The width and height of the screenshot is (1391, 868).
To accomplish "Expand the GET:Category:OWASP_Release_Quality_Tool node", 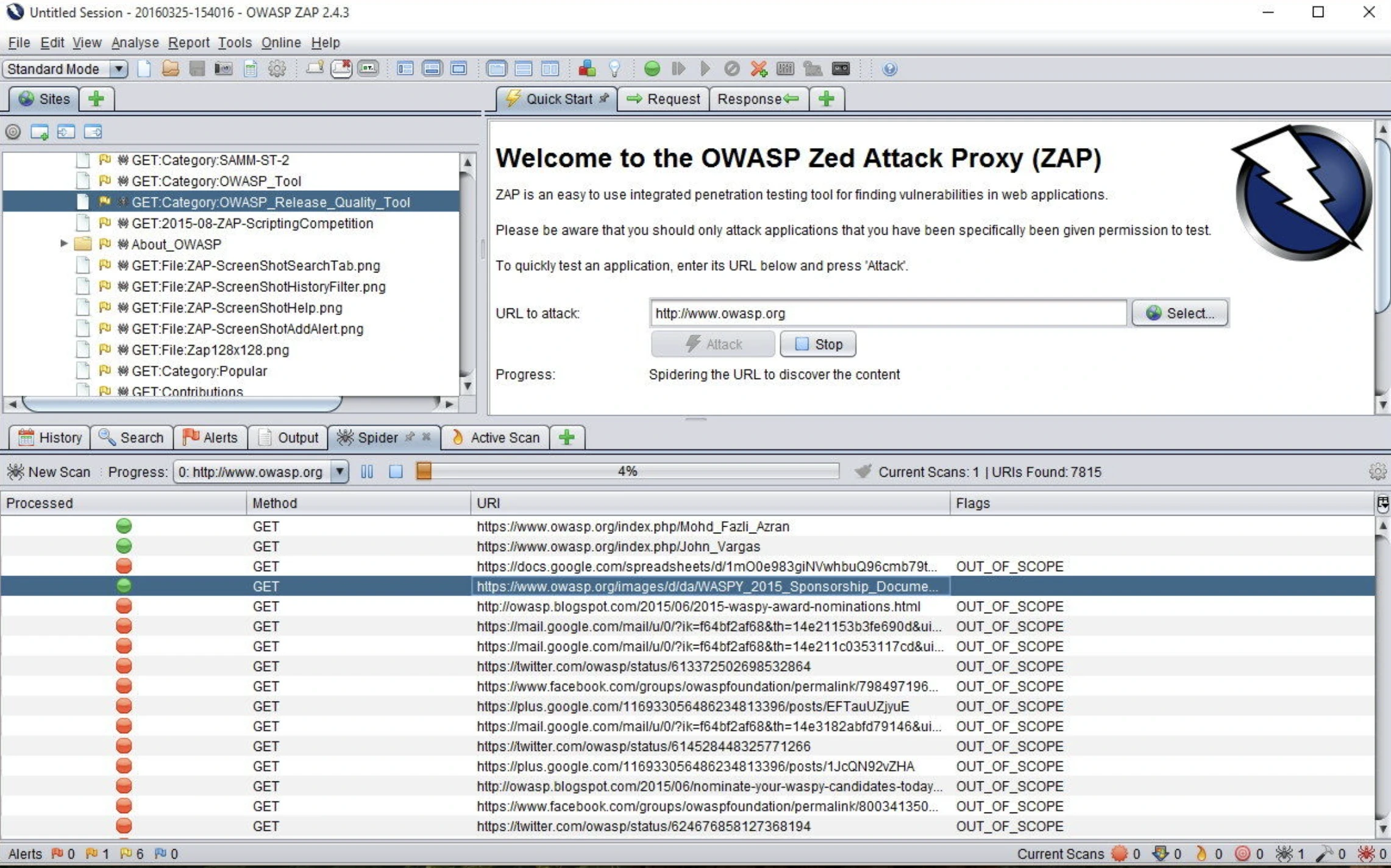I will (63, 202).
